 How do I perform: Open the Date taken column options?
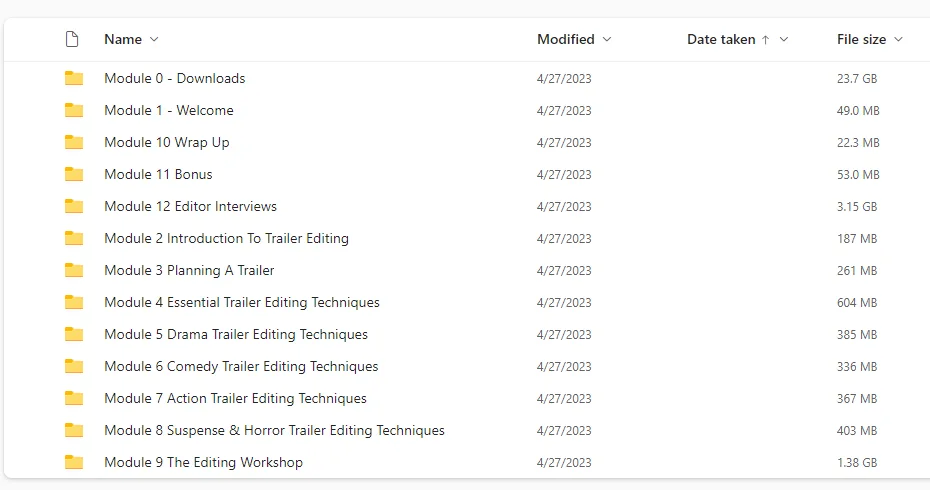point(784,40)
